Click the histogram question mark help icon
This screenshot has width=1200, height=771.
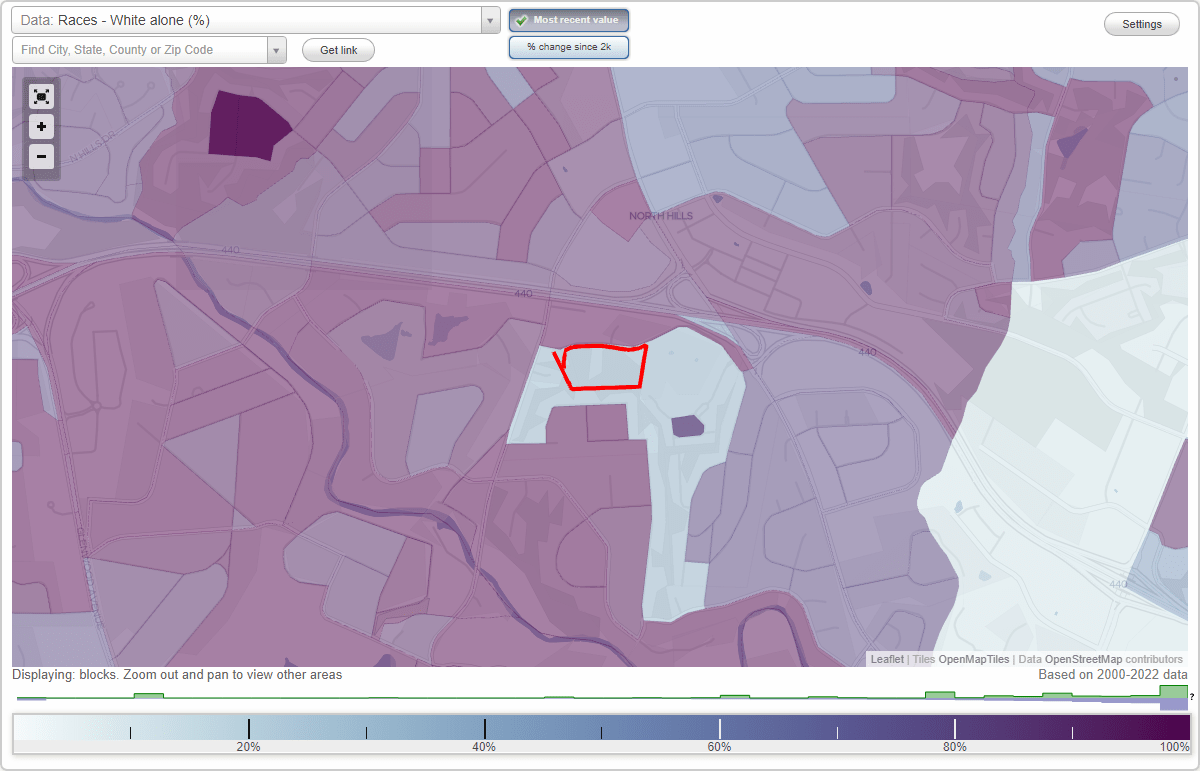[1192, 696]
